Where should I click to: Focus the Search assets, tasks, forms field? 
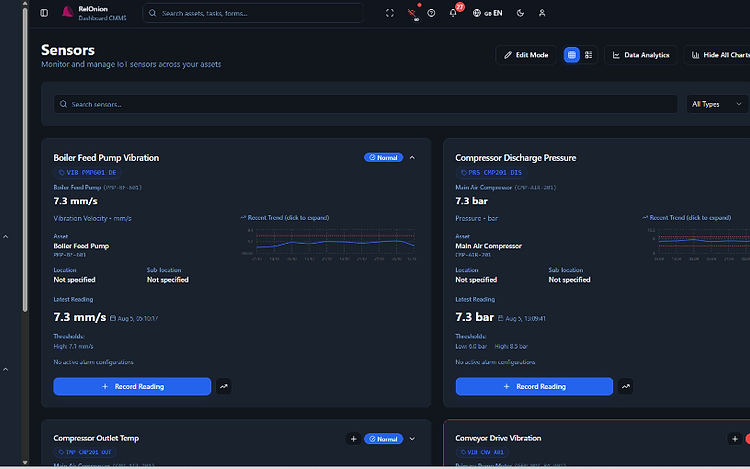pyautogui.click(x=253, y=13)
